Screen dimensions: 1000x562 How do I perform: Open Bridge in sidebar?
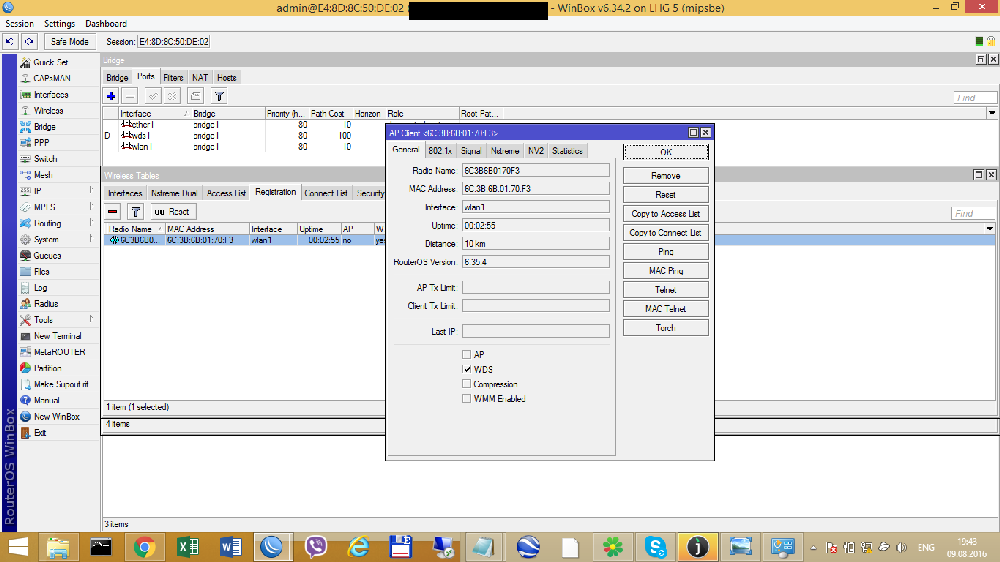click(x=44, y=127)
